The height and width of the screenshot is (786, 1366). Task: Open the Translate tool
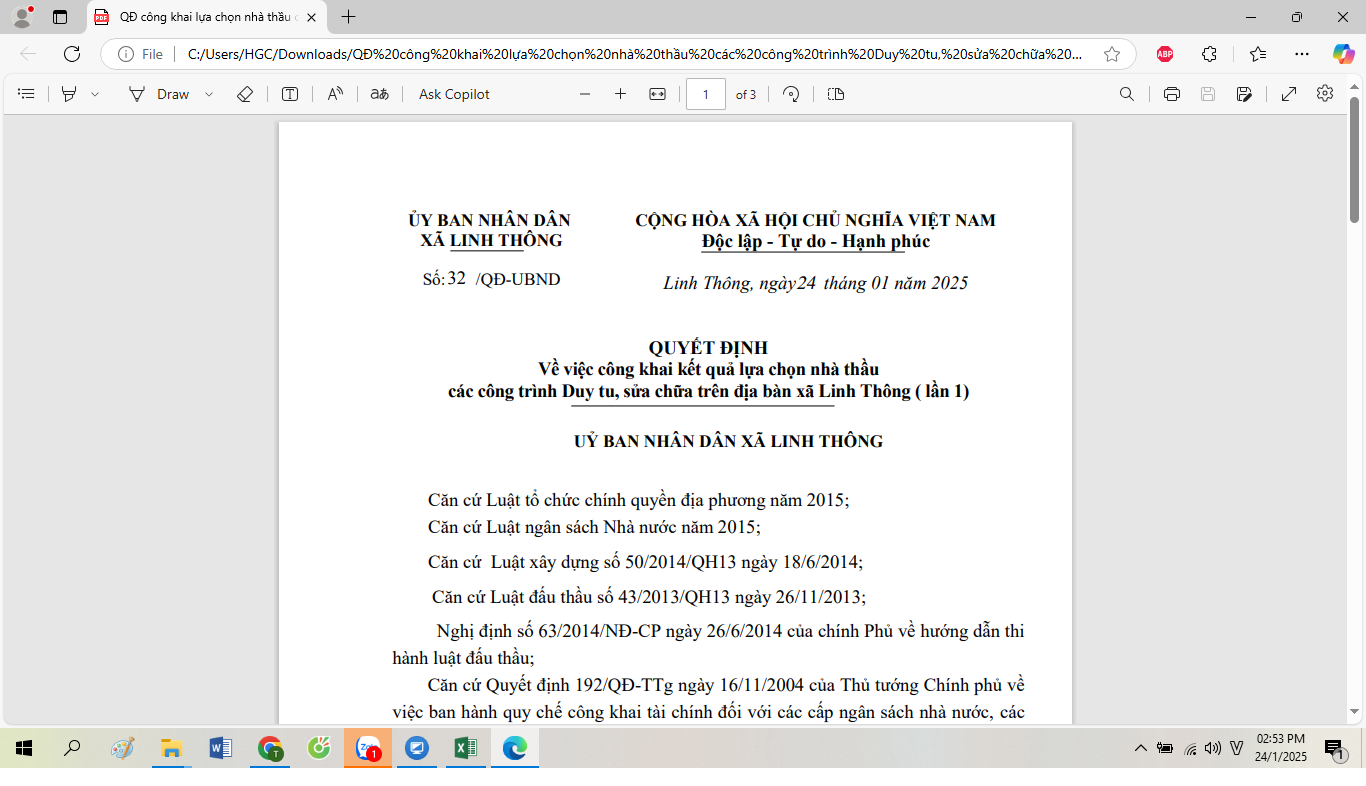coord(379,94)
